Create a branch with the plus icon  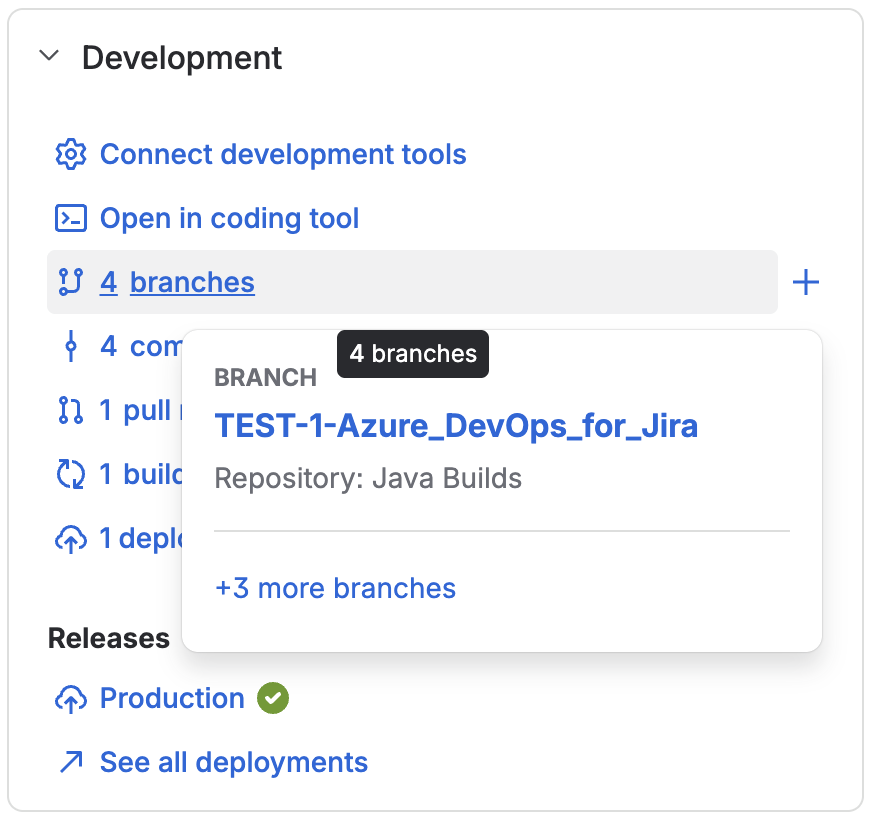806,282
